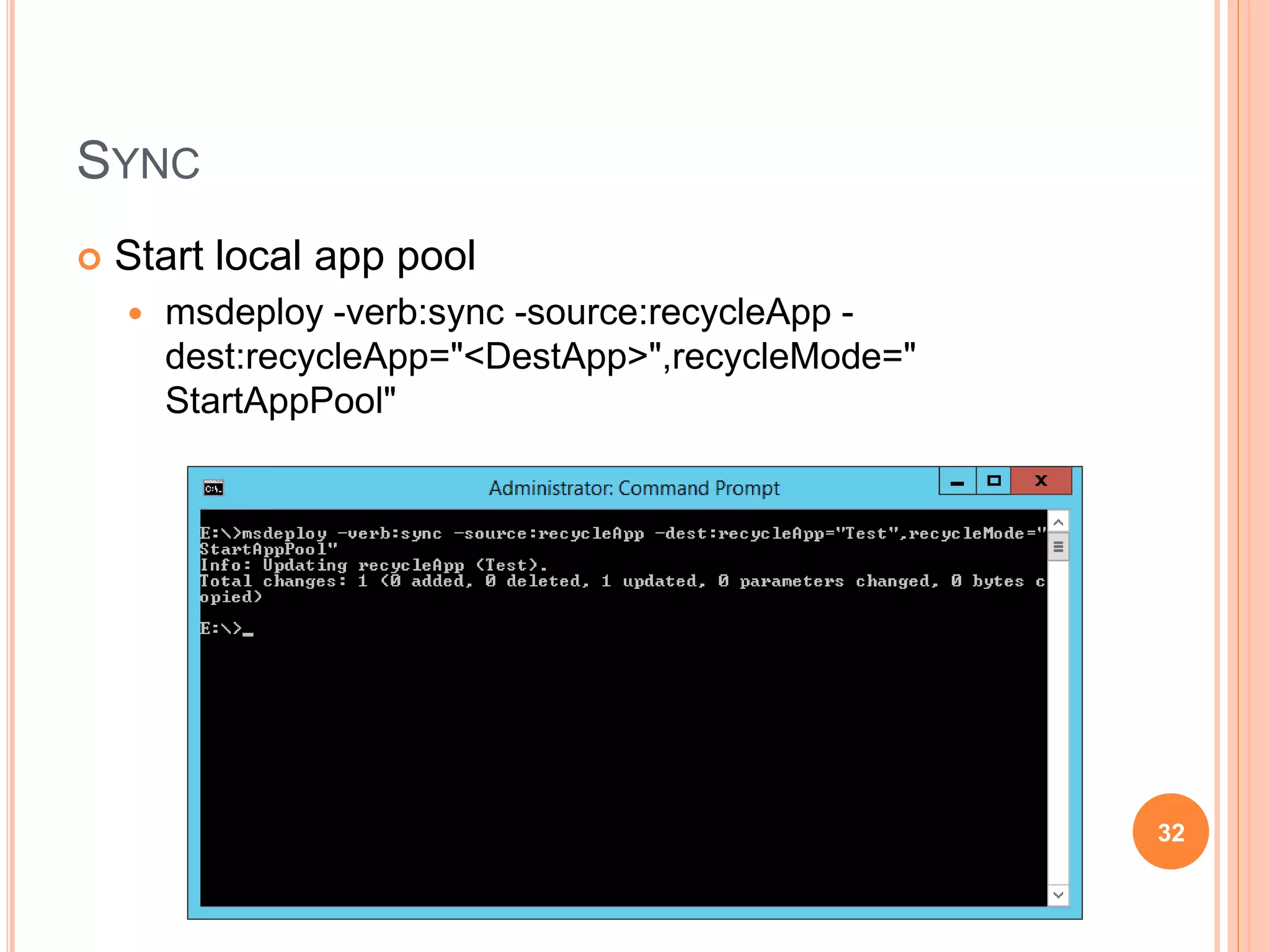Viewport: 1270px width, 952px height.
Task: Click the Administrator: Command Prompt title text
Action: click(634, 488)
